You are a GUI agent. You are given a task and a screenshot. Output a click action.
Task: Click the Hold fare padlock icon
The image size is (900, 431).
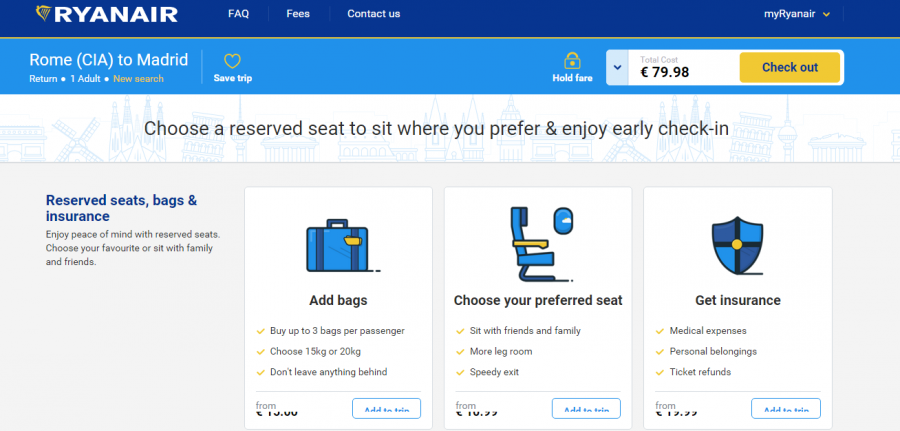point(572,60)
